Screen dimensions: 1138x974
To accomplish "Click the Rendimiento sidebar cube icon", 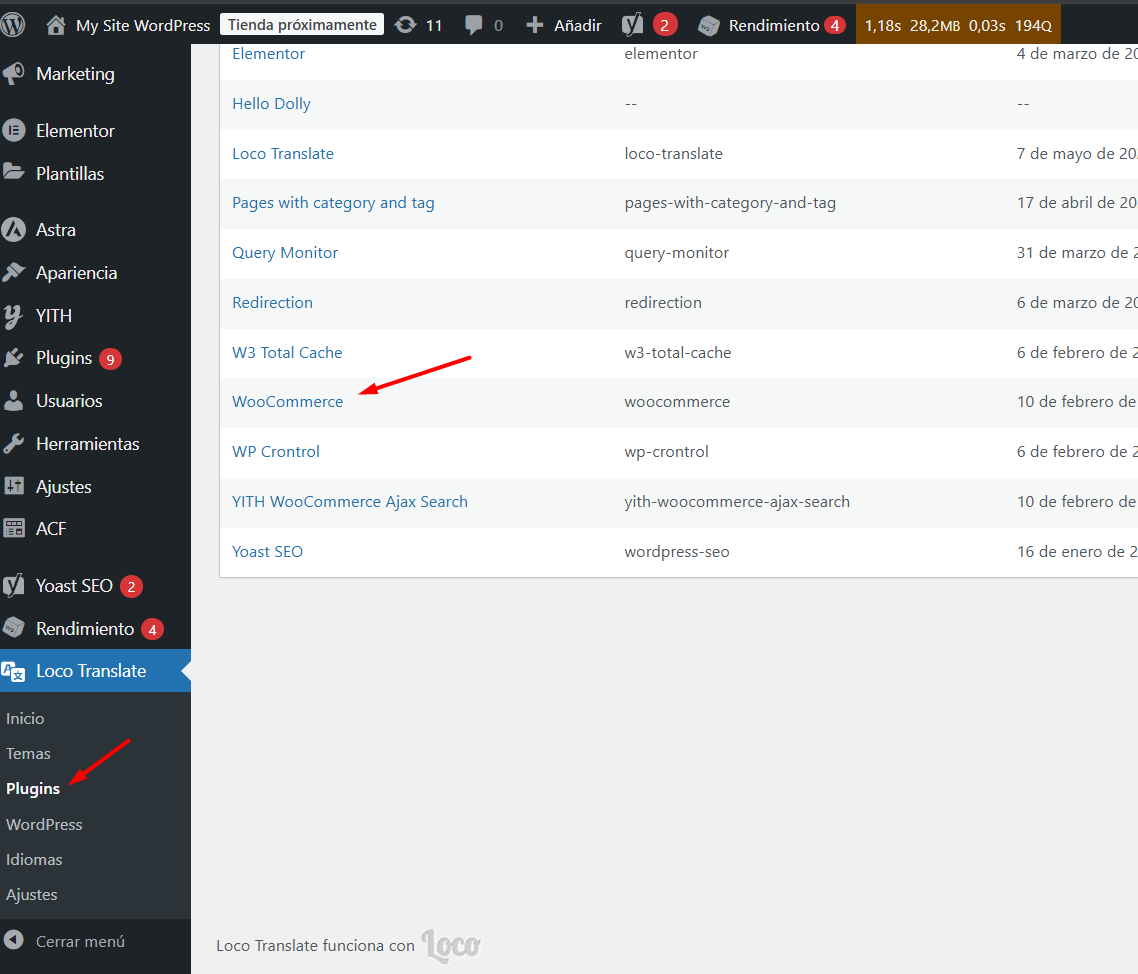I will click(x=14, y=628).
